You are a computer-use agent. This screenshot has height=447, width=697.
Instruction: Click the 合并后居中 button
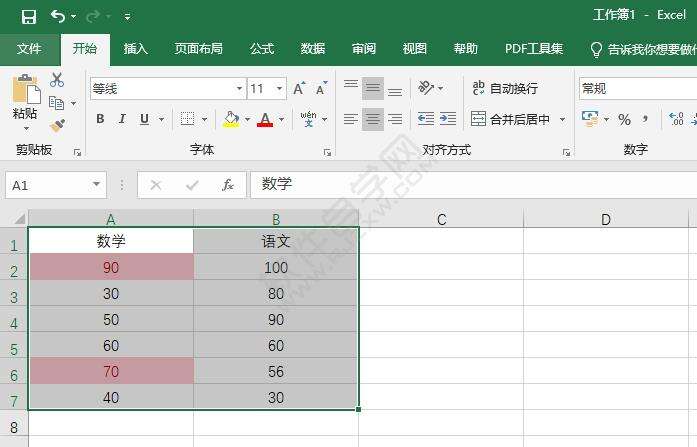510,119
